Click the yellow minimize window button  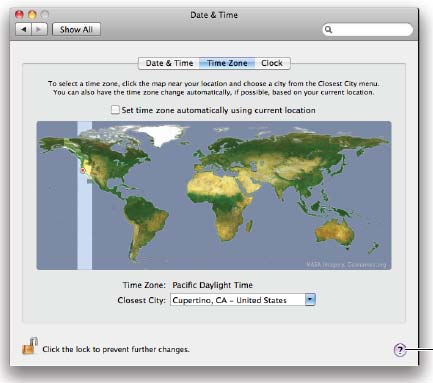[32, 14]
